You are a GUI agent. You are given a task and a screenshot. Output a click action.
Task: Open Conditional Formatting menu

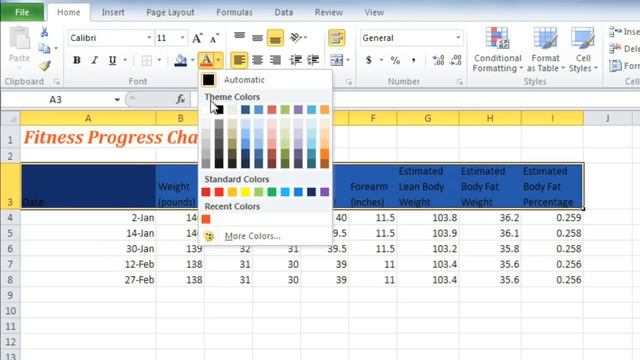[x=497, y=50]
